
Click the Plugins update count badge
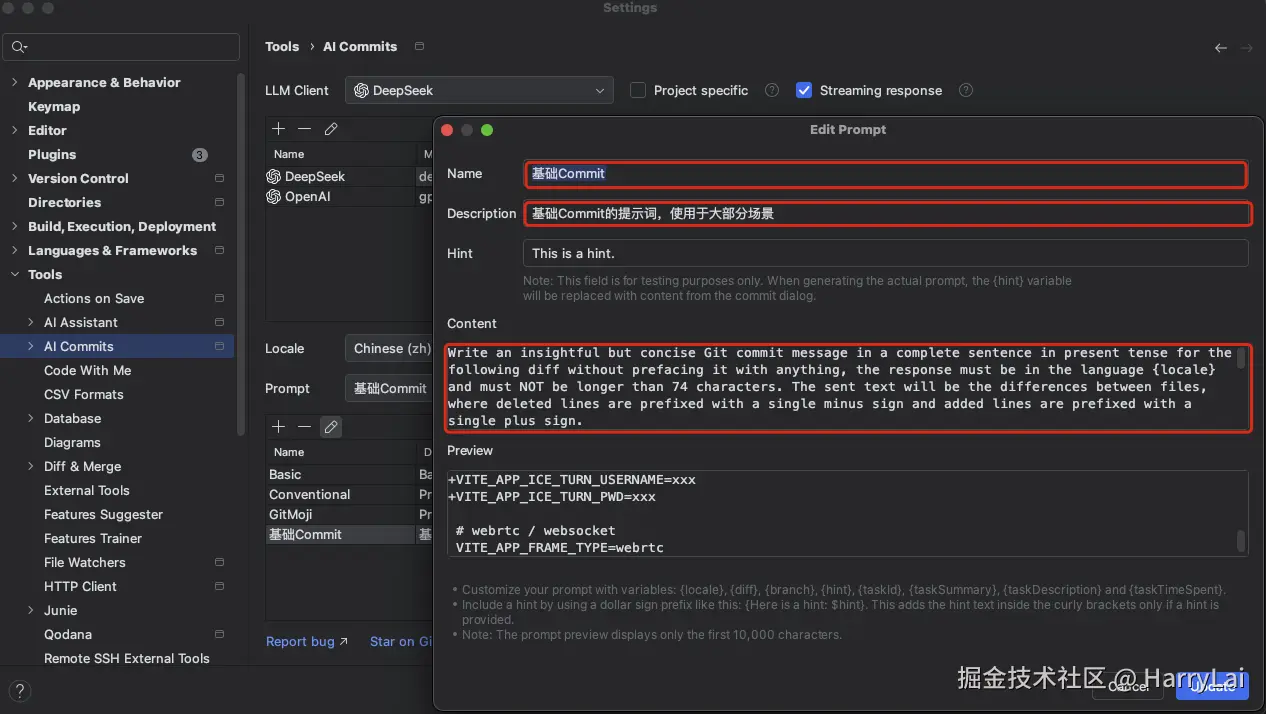(200, 154)
